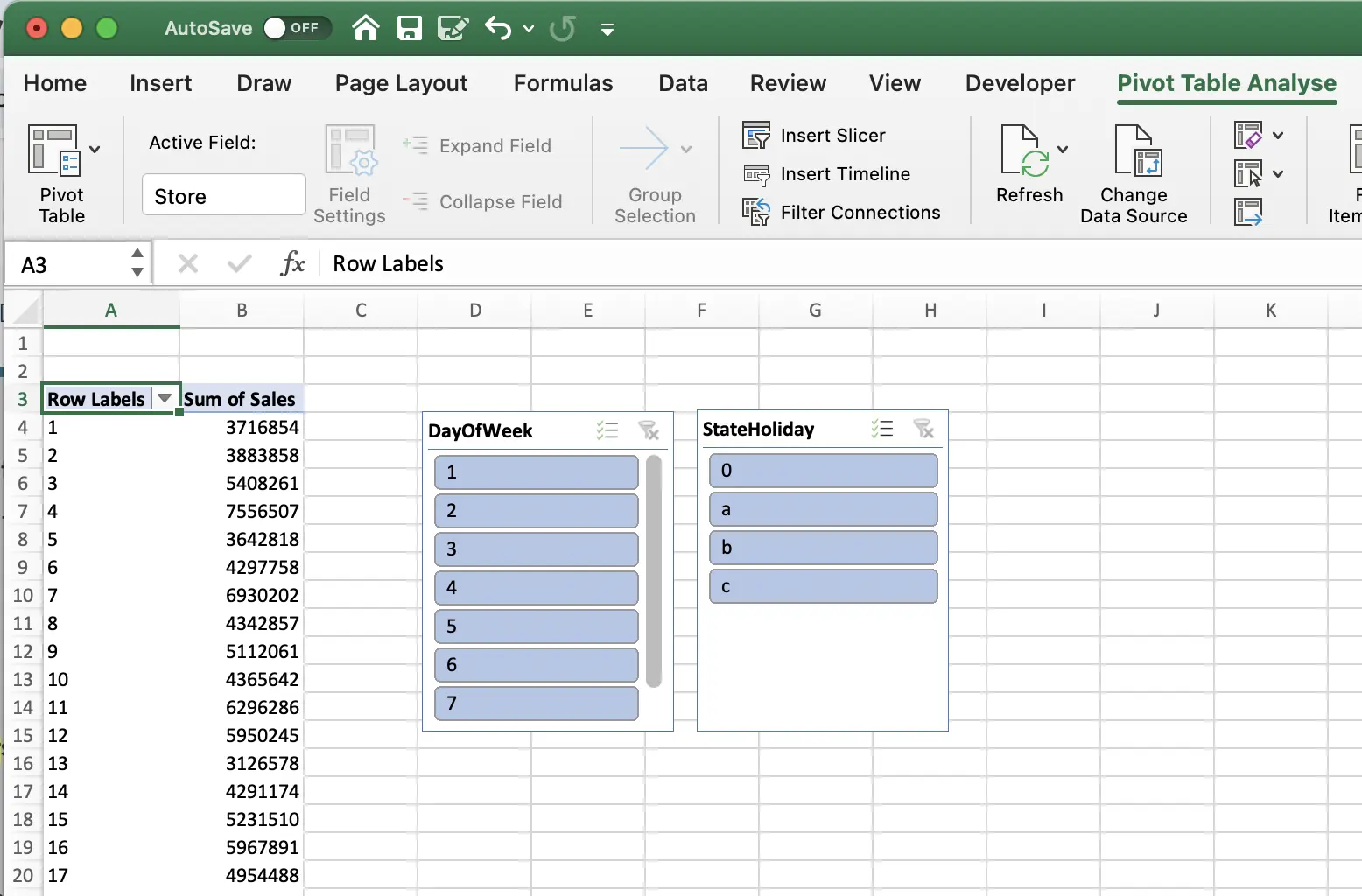Click the Undo arrow icon
1362x896 pixels.
point(498,28)
